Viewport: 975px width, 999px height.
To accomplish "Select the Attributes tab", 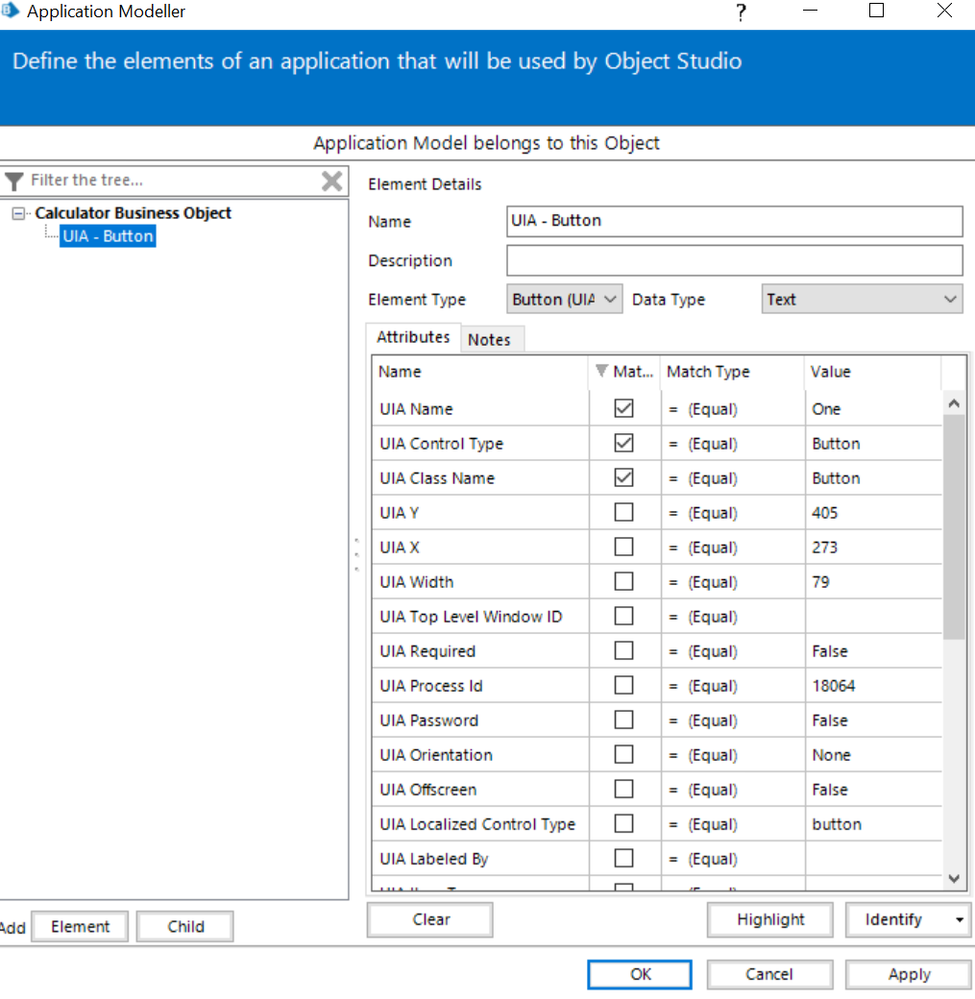I will (413, 338).
